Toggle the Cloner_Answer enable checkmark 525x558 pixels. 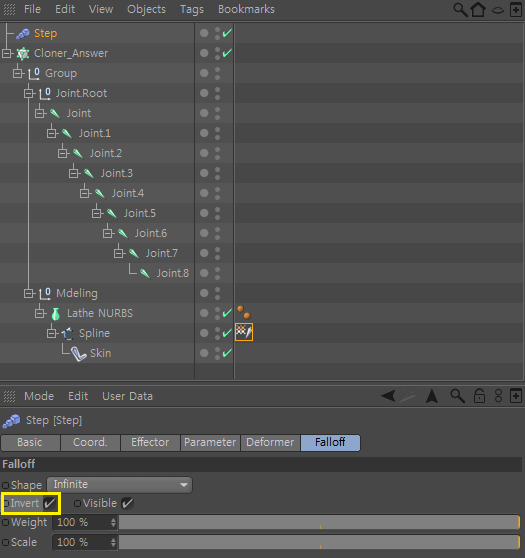click(227, 53)
